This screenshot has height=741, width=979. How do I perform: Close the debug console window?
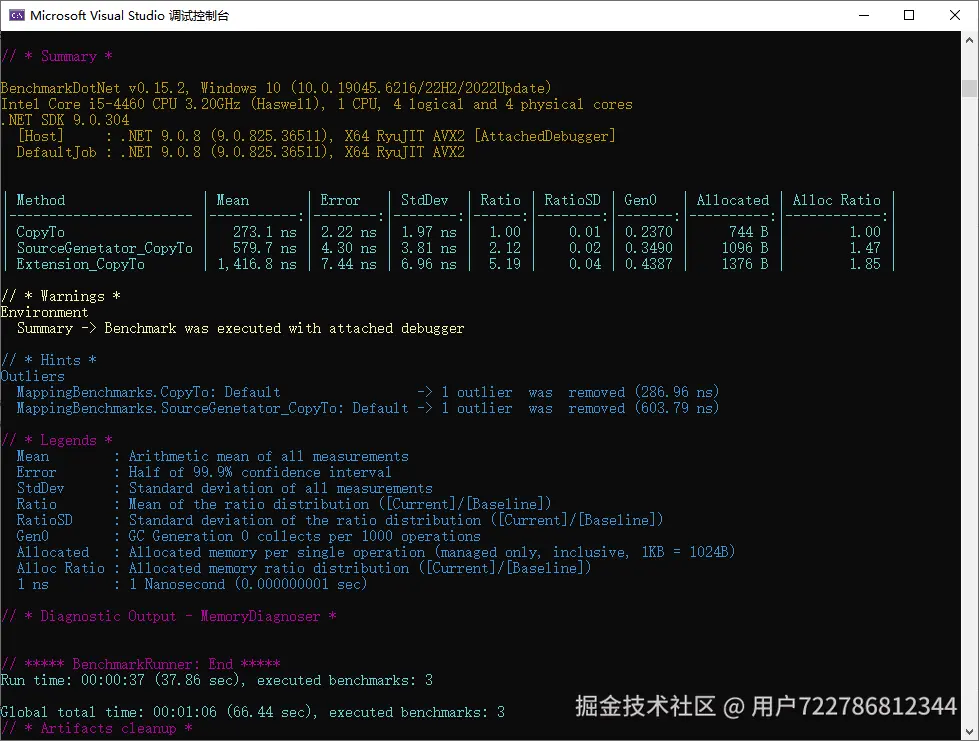point(955,16)
